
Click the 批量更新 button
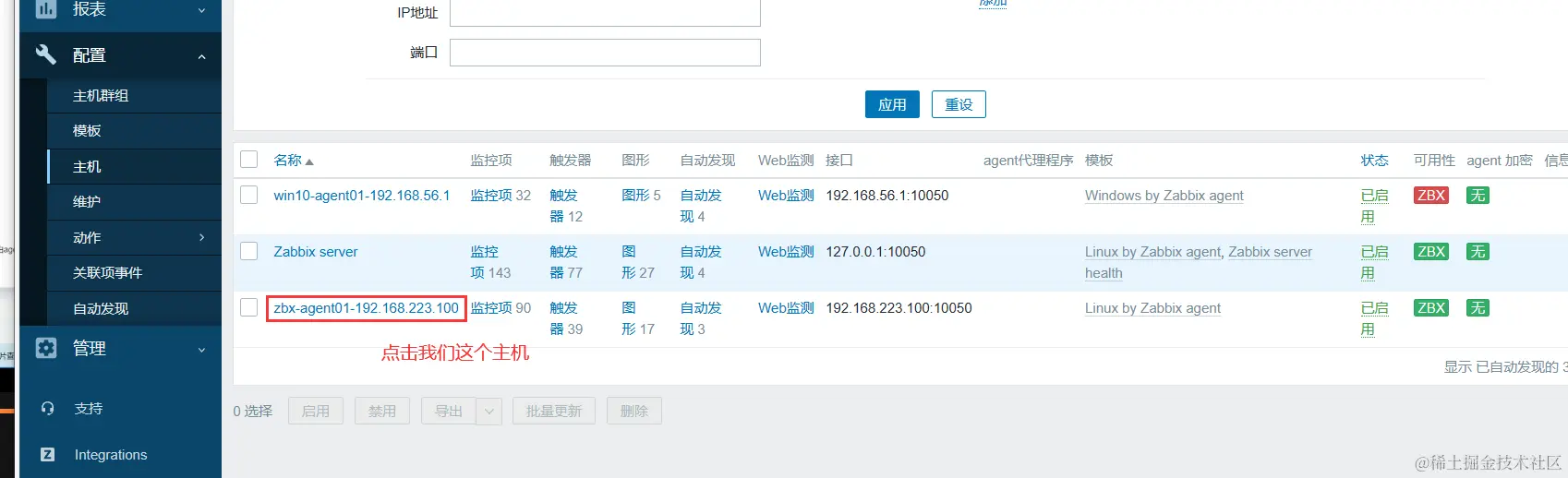(554, 411)
